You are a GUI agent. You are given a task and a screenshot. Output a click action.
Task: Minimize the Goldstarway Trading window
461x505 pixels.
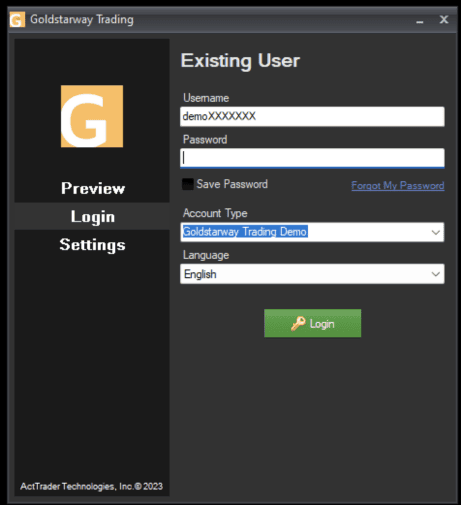420,20
